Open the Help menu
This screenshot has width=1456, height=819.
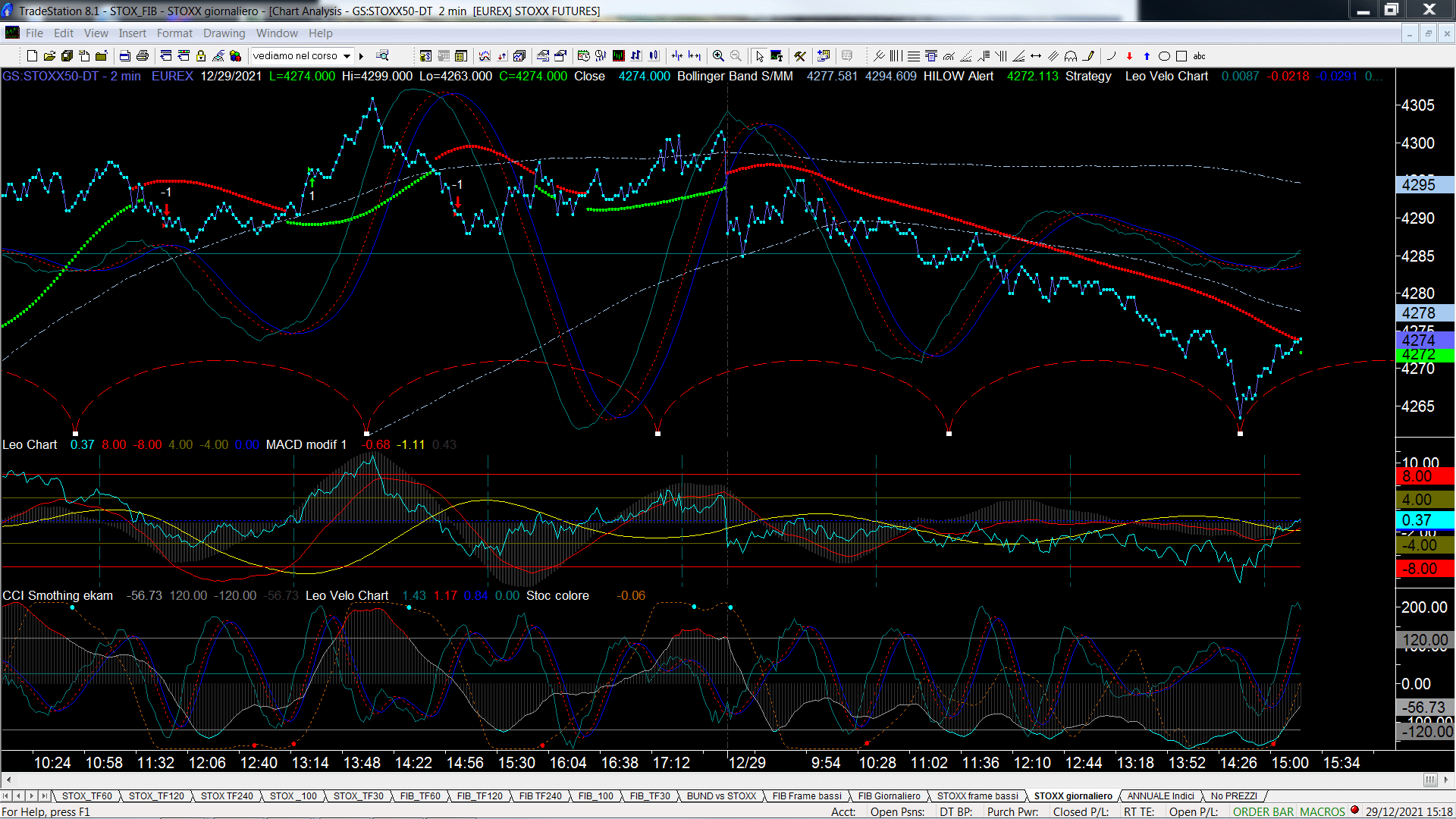pyautogui.click(x=320, y=33)
